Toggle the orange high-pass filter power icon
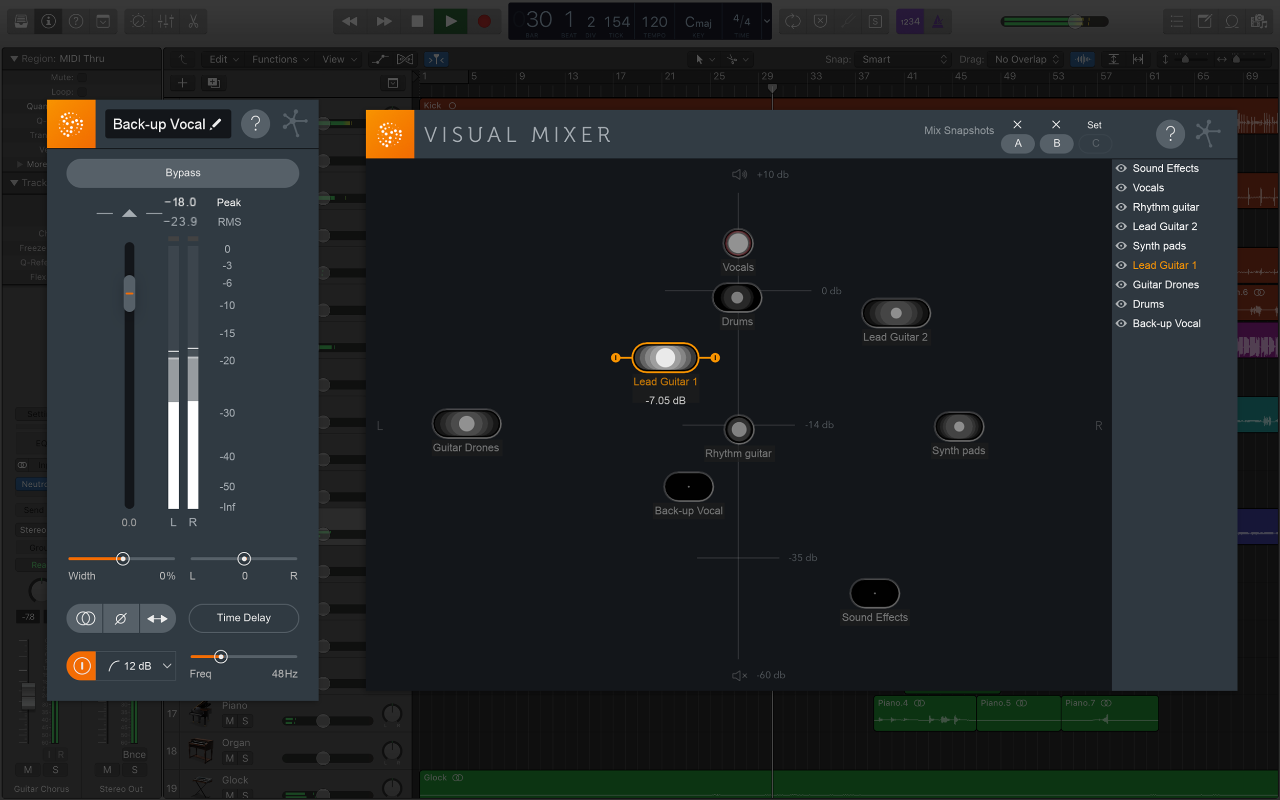Image resolution: width=1280 pixels, height=800 pixels. [81, 665]
